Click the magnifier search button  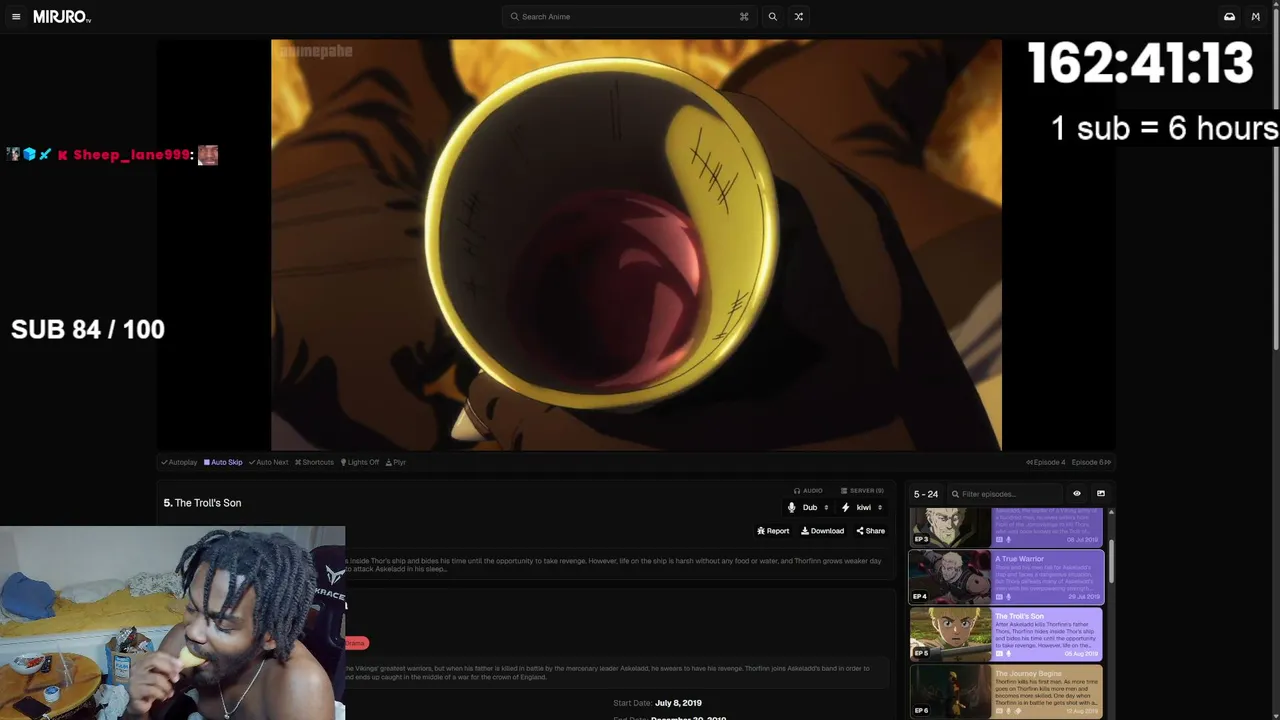pos(772,17)
